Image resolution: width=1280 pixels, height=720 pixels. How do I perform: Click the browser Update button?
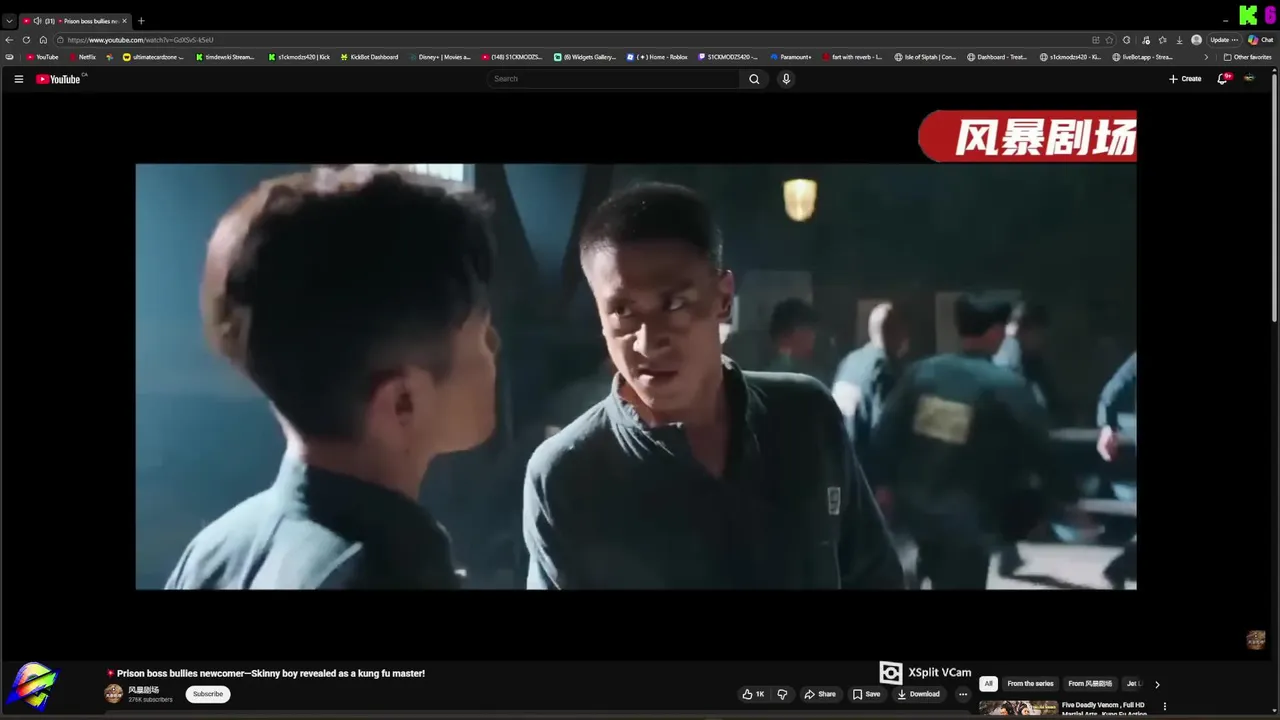1219,40
